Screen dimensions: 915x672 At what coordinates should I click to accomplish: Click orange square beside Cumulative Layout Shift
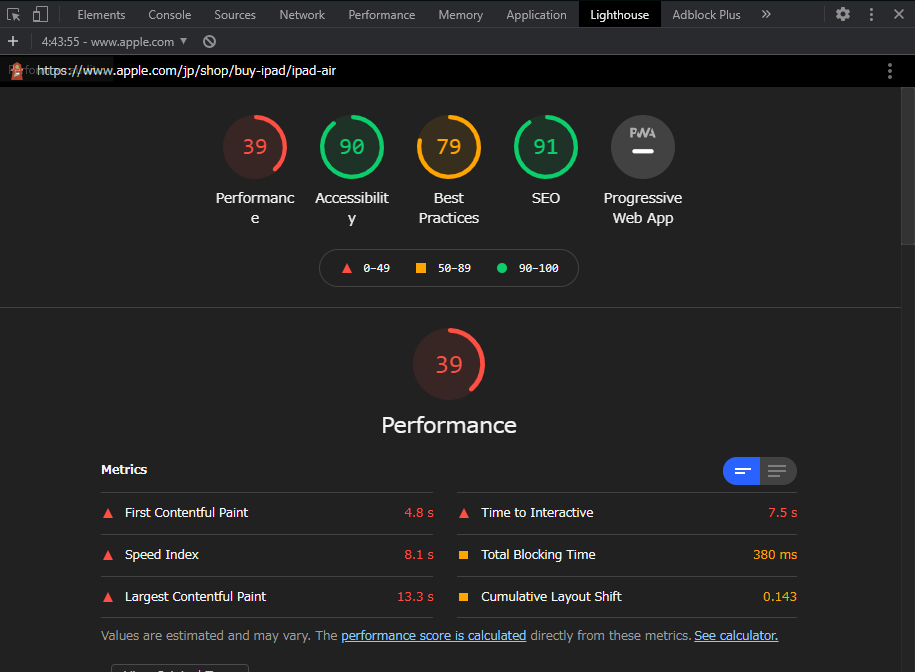tap(464, 597)
